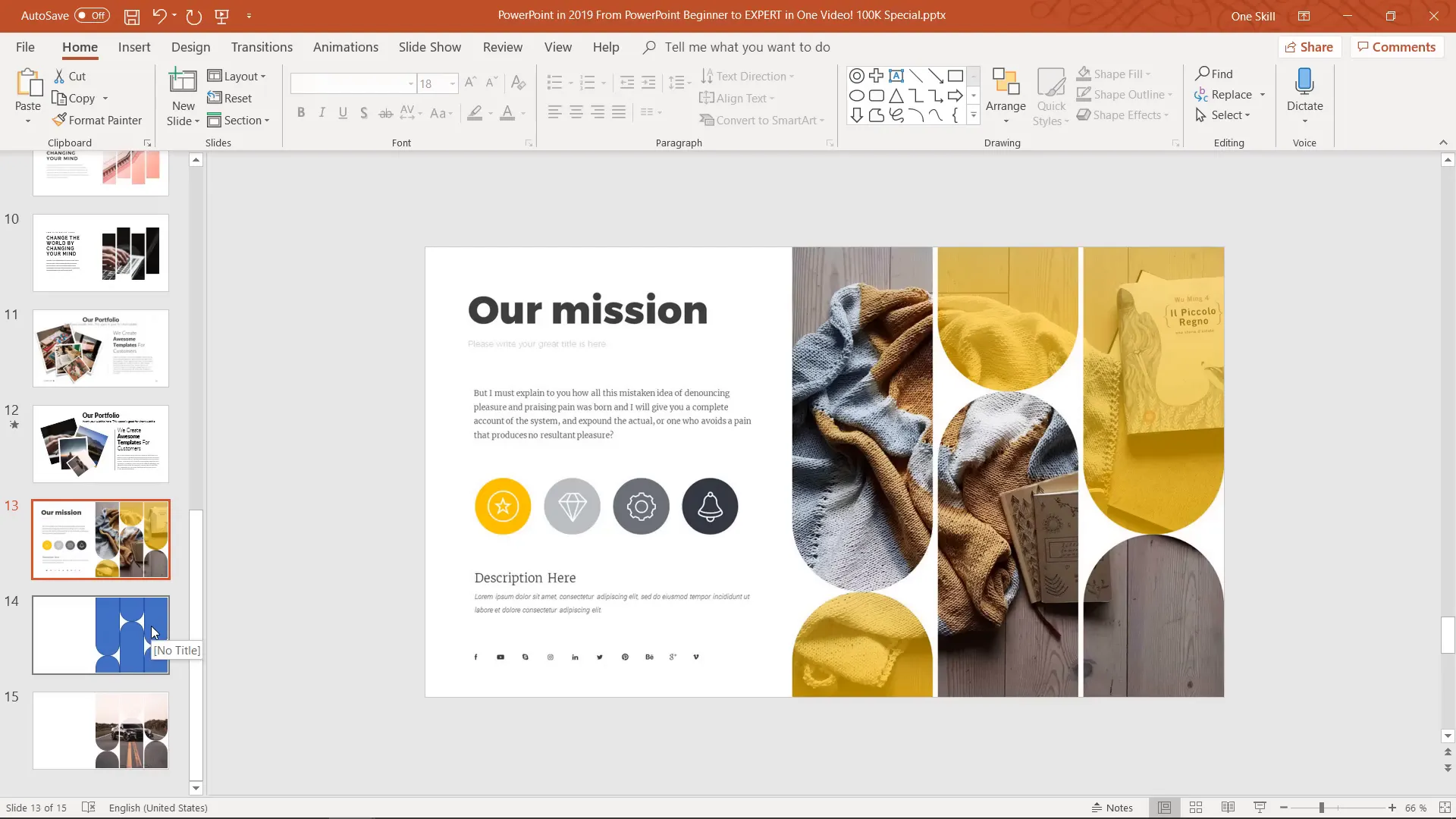Click the Undo arrow icon
The width and height of the screenshot is (1456, 819).
159,16
